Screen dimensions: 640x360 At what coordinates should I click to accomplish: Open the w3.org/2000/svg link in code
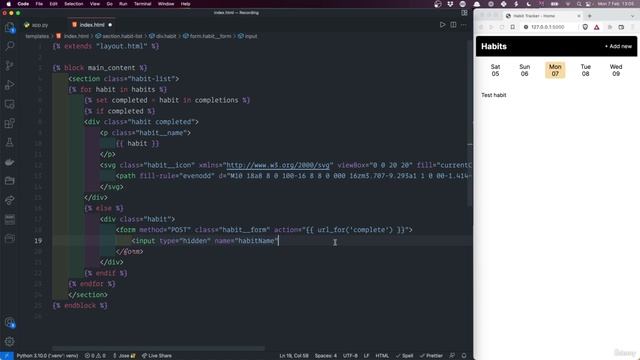278,165
